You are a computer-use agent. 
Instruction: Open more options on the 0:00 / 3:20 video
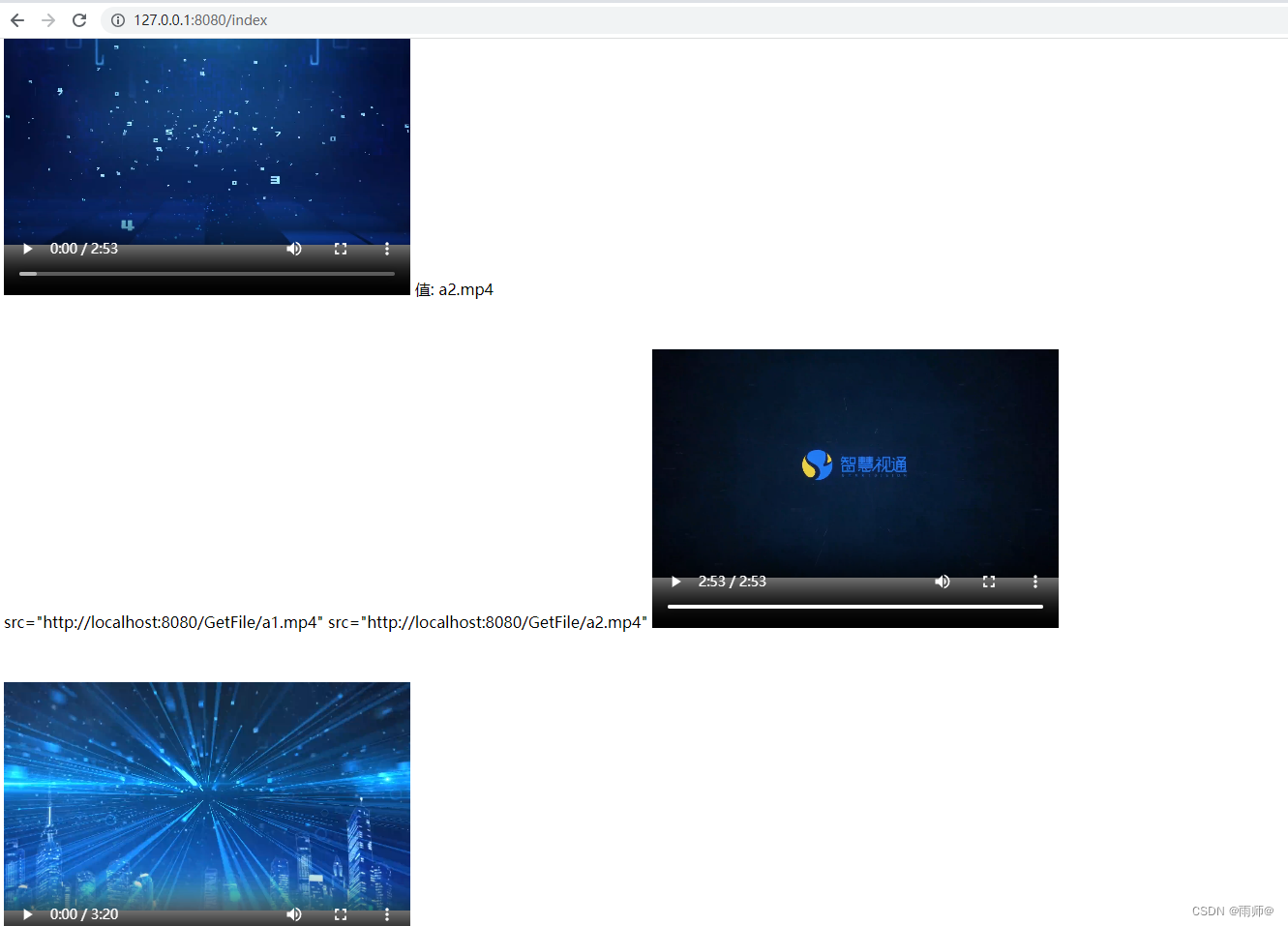click(387, 914)
